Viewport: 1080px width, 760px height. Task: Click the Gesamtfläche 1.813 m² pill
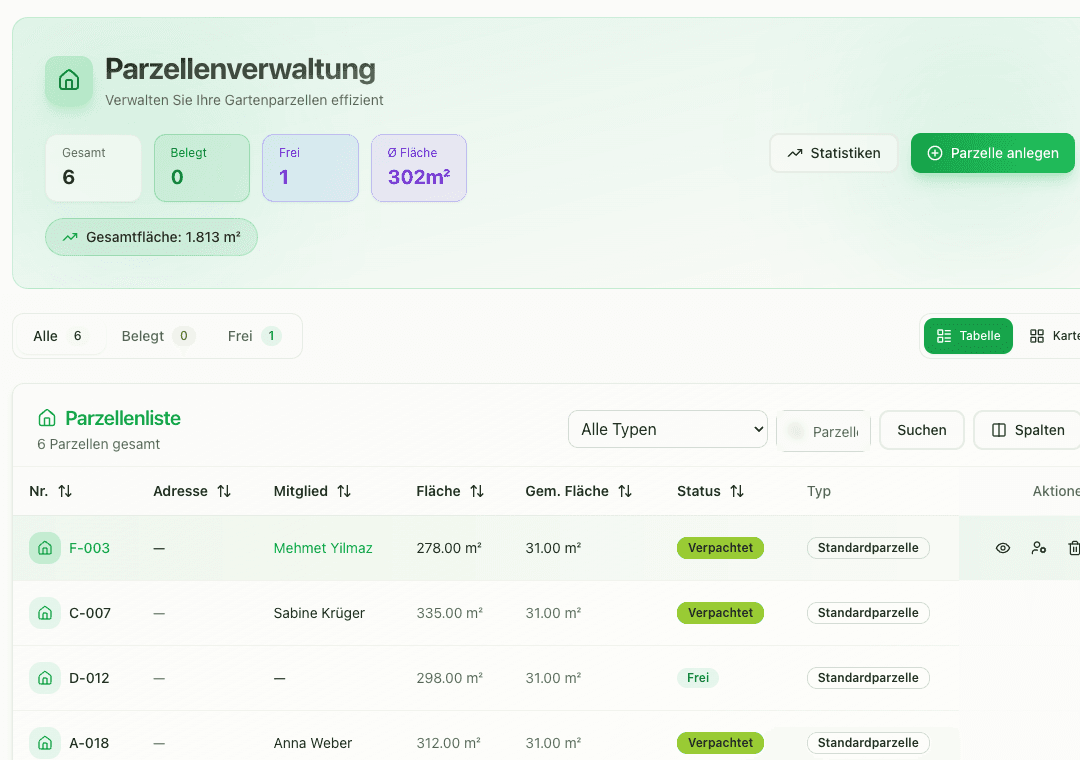pos(152,237)
